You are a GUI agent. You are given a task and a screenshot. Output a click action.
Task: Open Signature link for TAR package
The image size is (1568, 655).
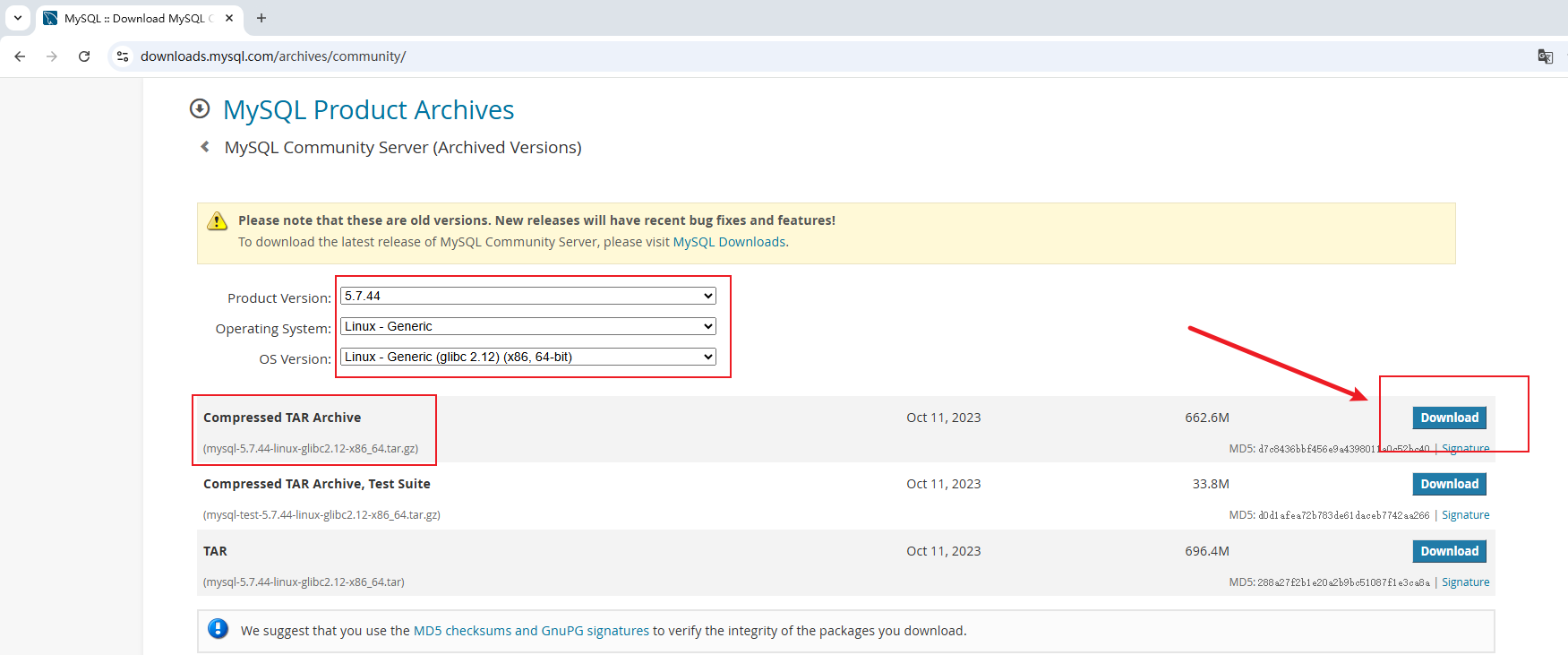coord(1465,582)
